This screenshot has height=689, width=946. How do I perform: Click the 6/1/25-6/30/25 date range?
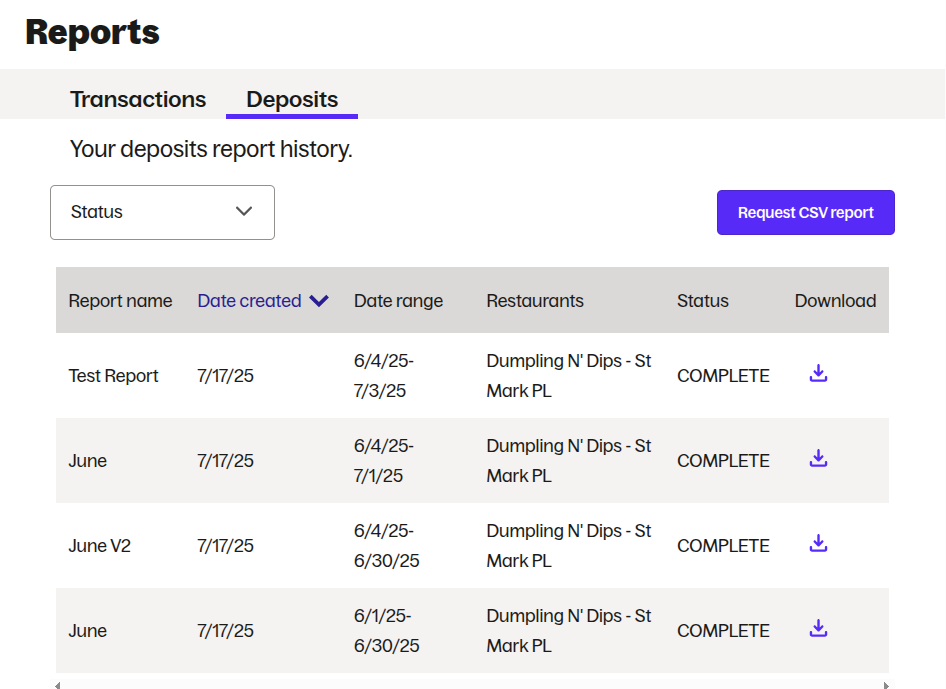[x=386, y=631]
